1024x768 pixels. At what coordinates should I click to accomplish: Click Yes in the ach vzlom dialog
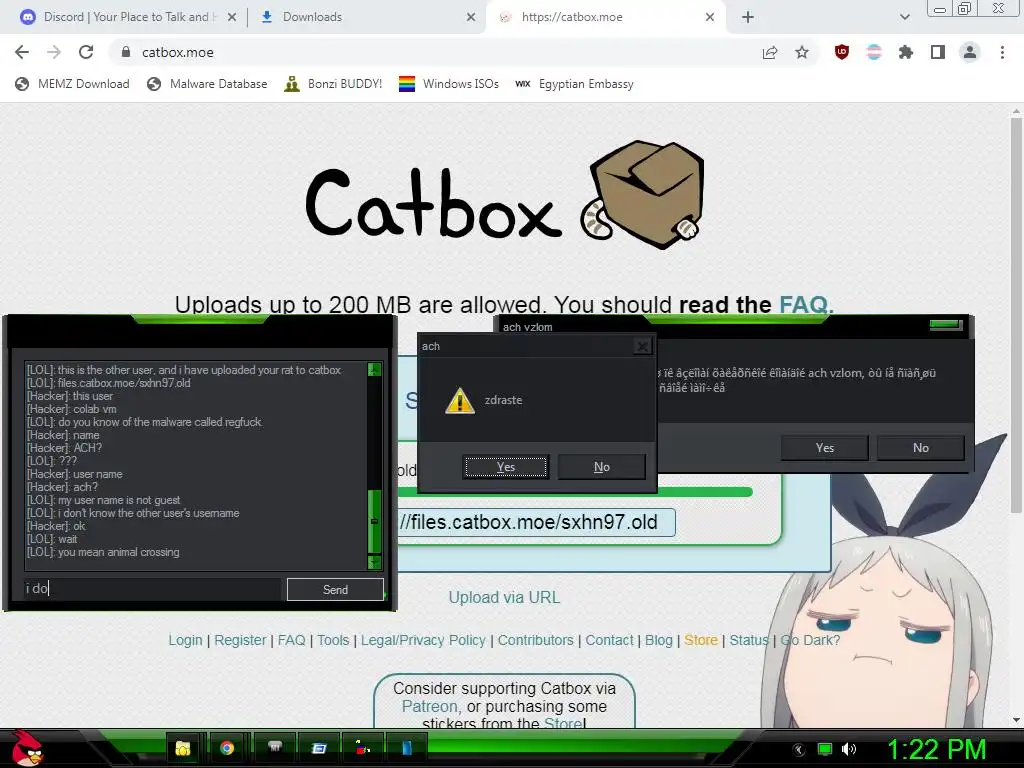coord(824,448)
